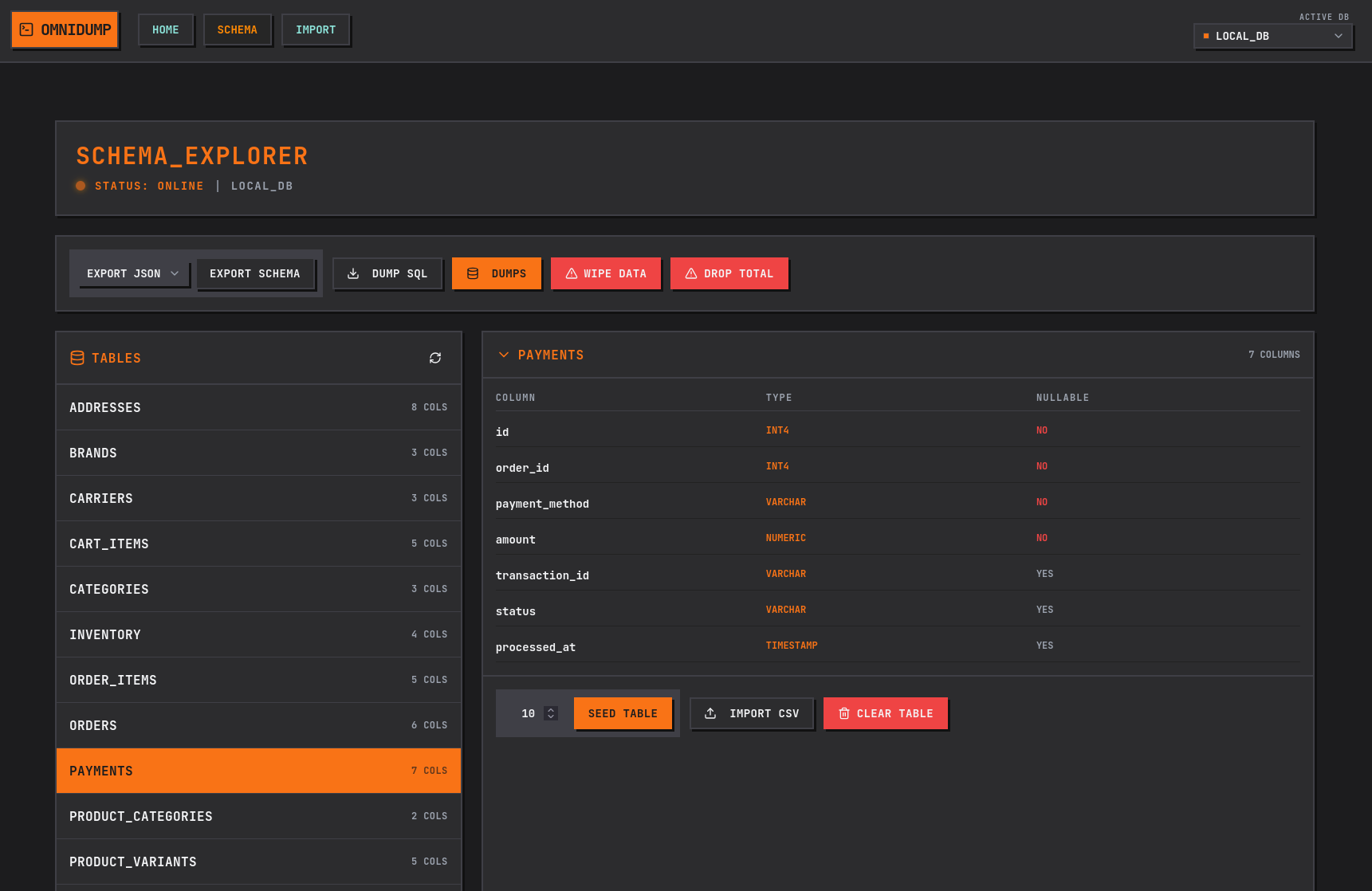Click the warning triangle on WIPE DATA

click(571, 273)
